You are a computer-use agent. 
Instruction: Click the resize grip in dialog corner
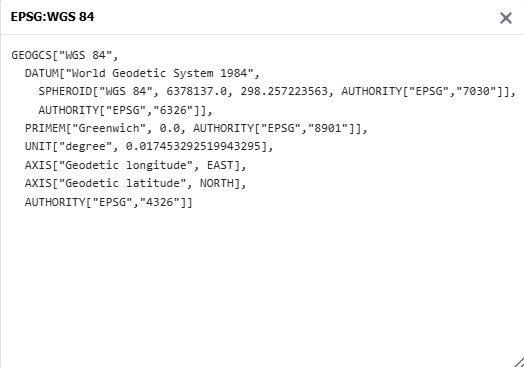(519, 362)
